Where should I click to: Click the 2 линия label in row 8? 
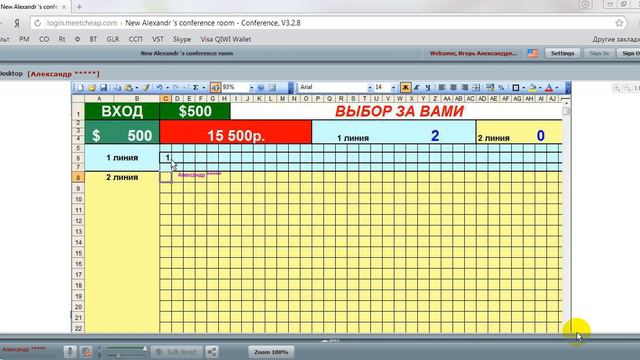click(x=122, y=177)
